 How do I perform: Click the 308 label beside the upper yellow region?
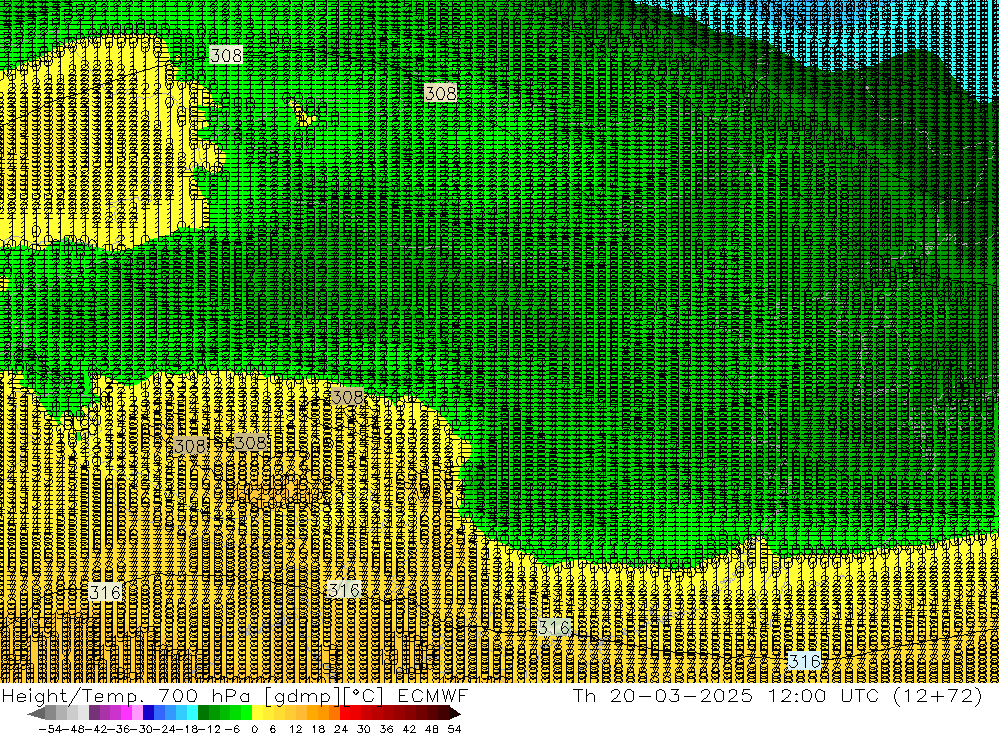pyautogui.click(x=226, y=55)
